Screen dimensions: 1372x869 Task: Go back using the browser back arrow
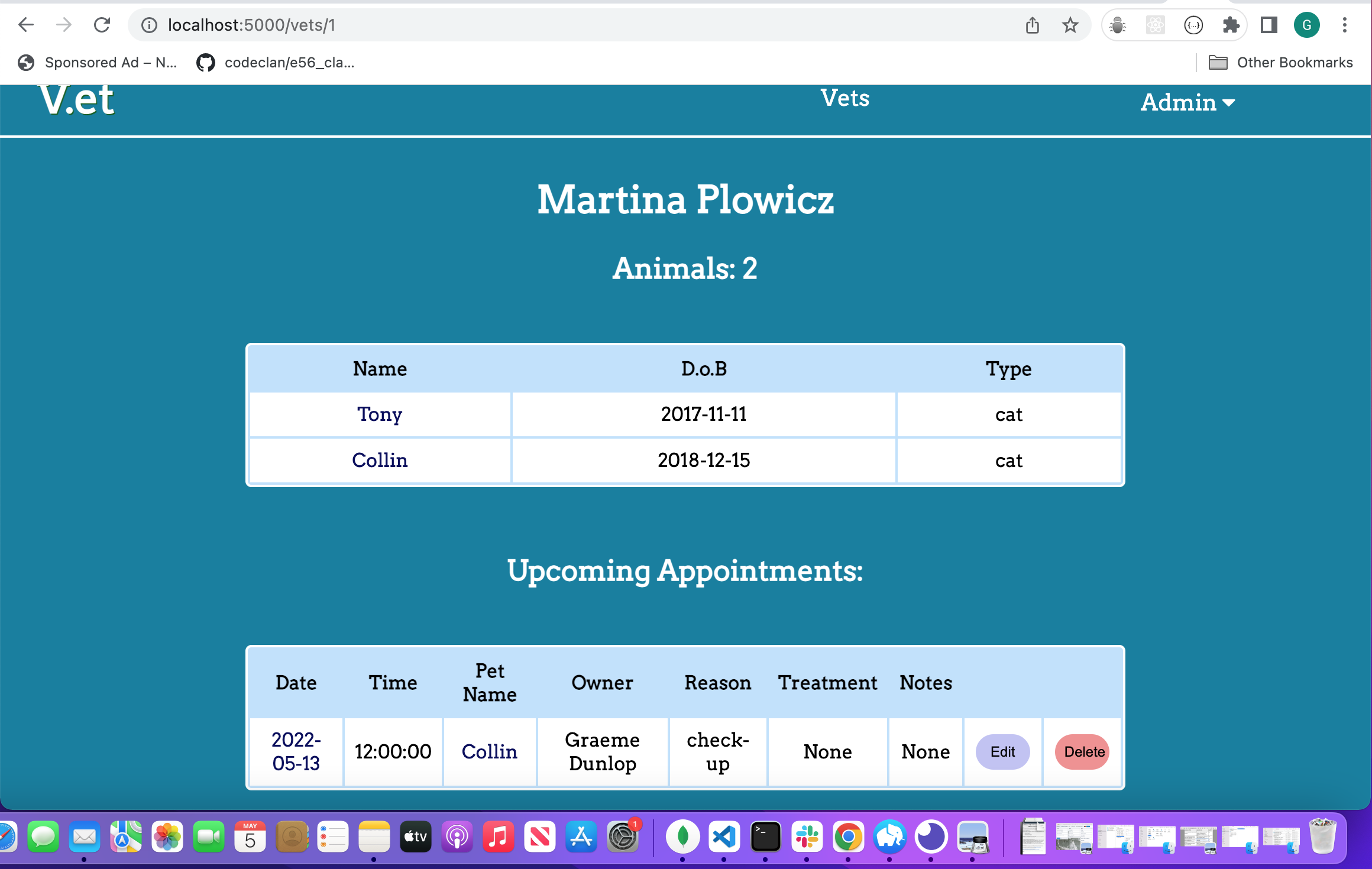point(26,25)
